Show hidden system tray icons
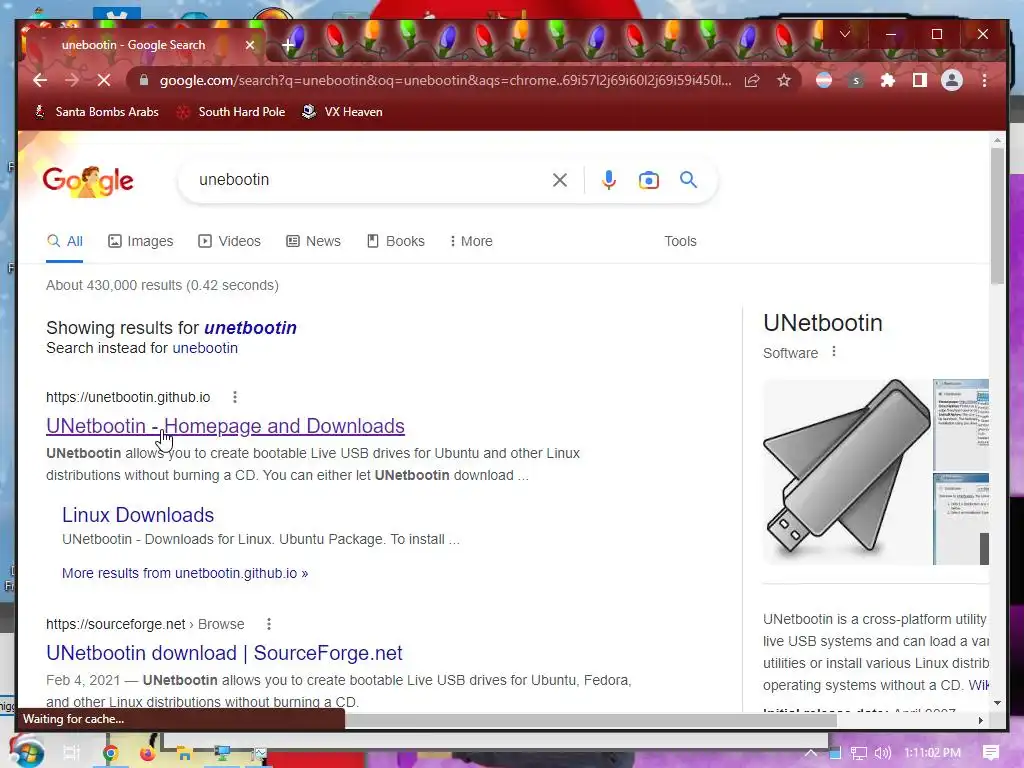1024x768 pixels. click(810, 753)
